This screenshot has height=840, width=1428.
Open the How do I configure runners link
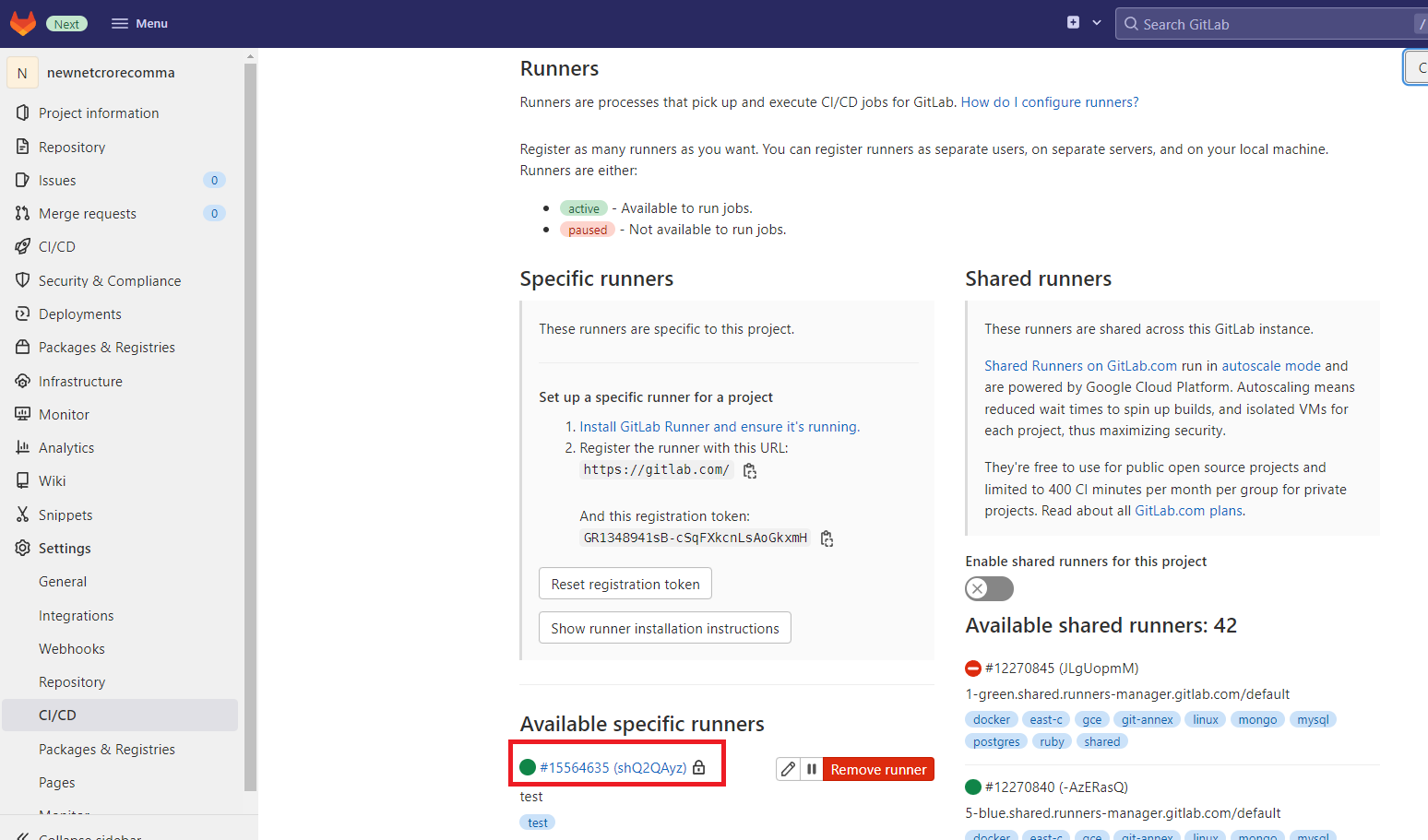[x=1049, y=102]
